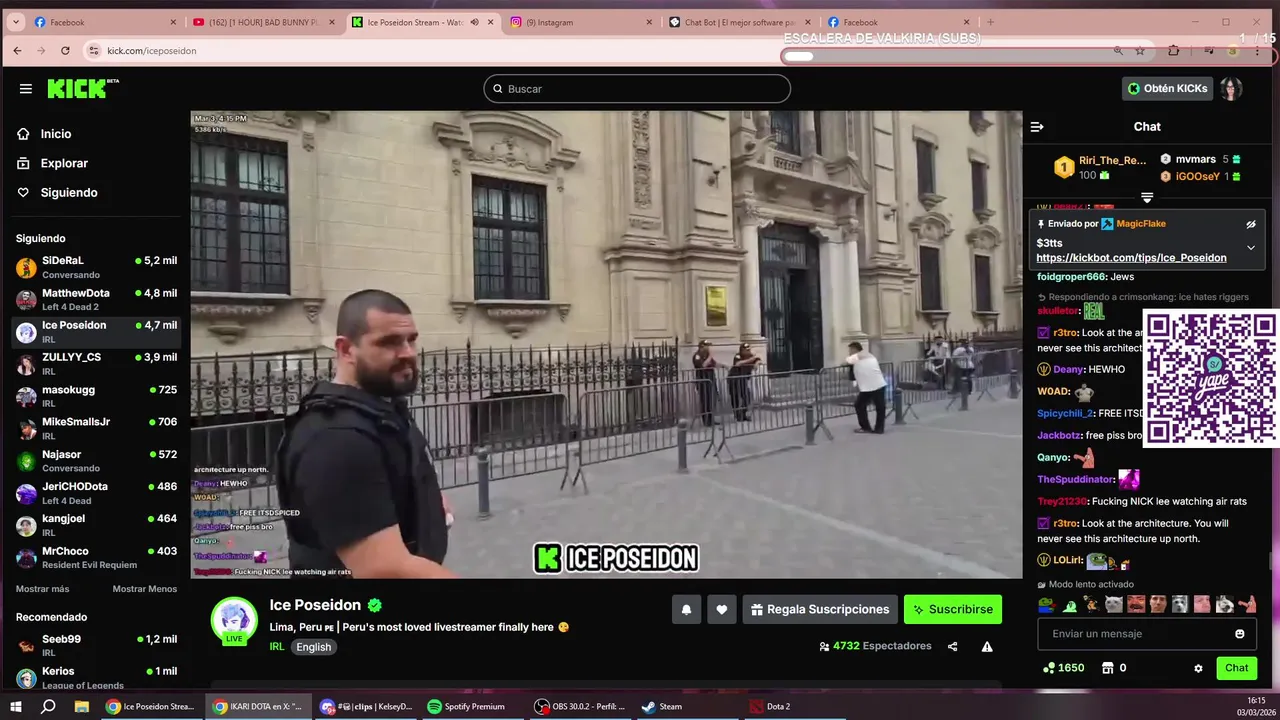Open the browser extensions puzzle icon
1280x720 pixels.
pos(1174,51)
